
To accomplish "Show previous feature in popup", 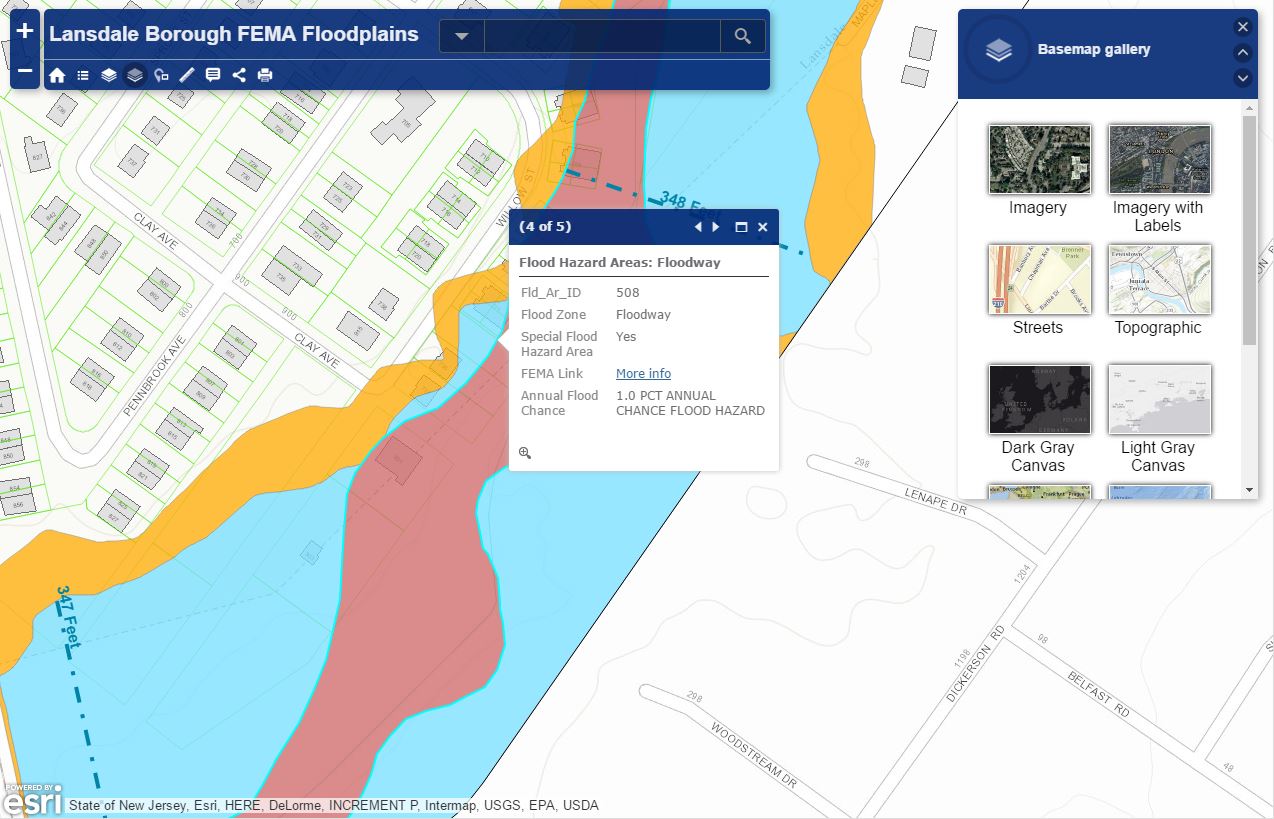I will coord(698,227).
